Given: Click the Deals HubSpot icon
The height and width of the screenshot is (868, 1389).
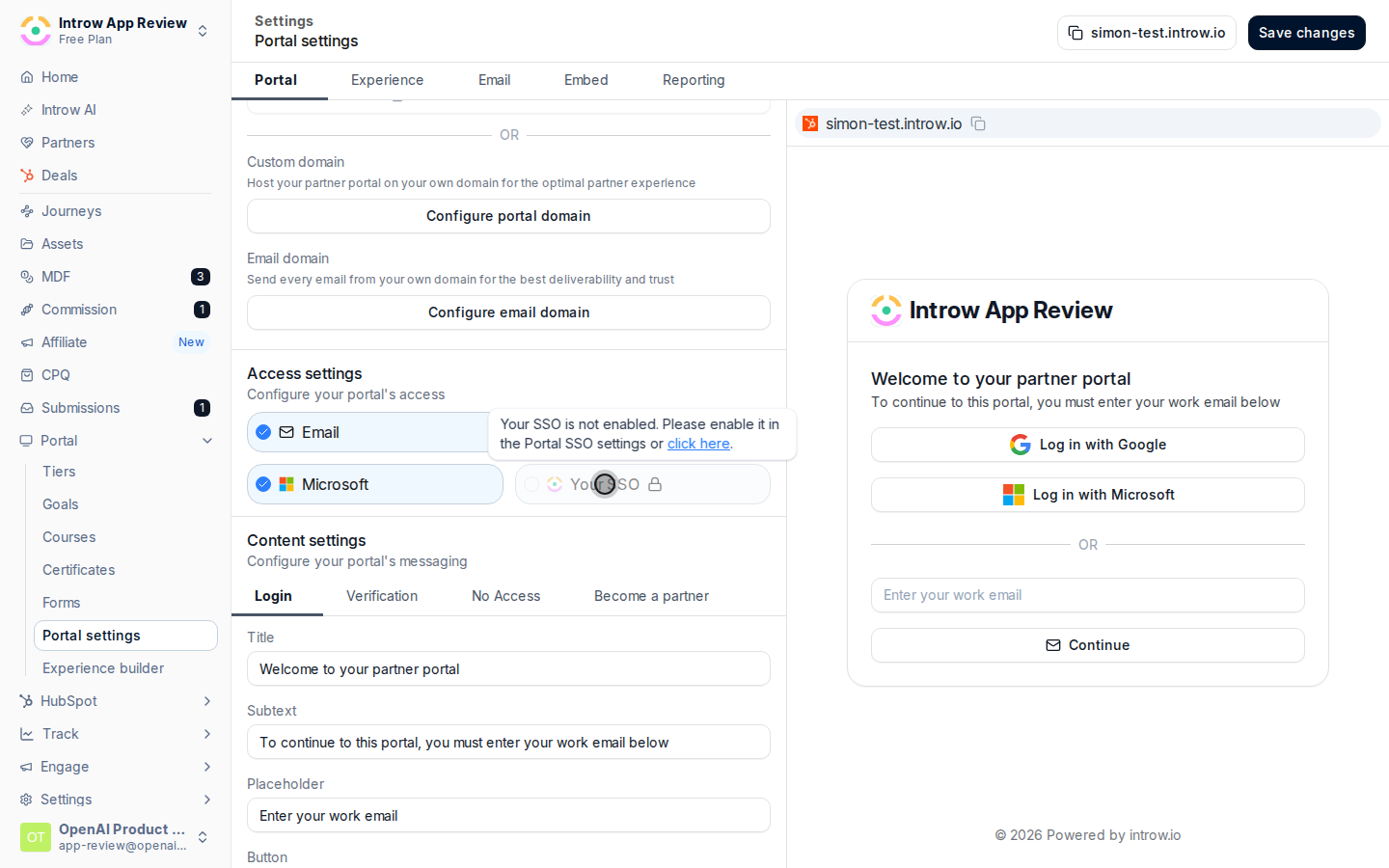Looking at the screenshot, I should (x=27, y=176).
